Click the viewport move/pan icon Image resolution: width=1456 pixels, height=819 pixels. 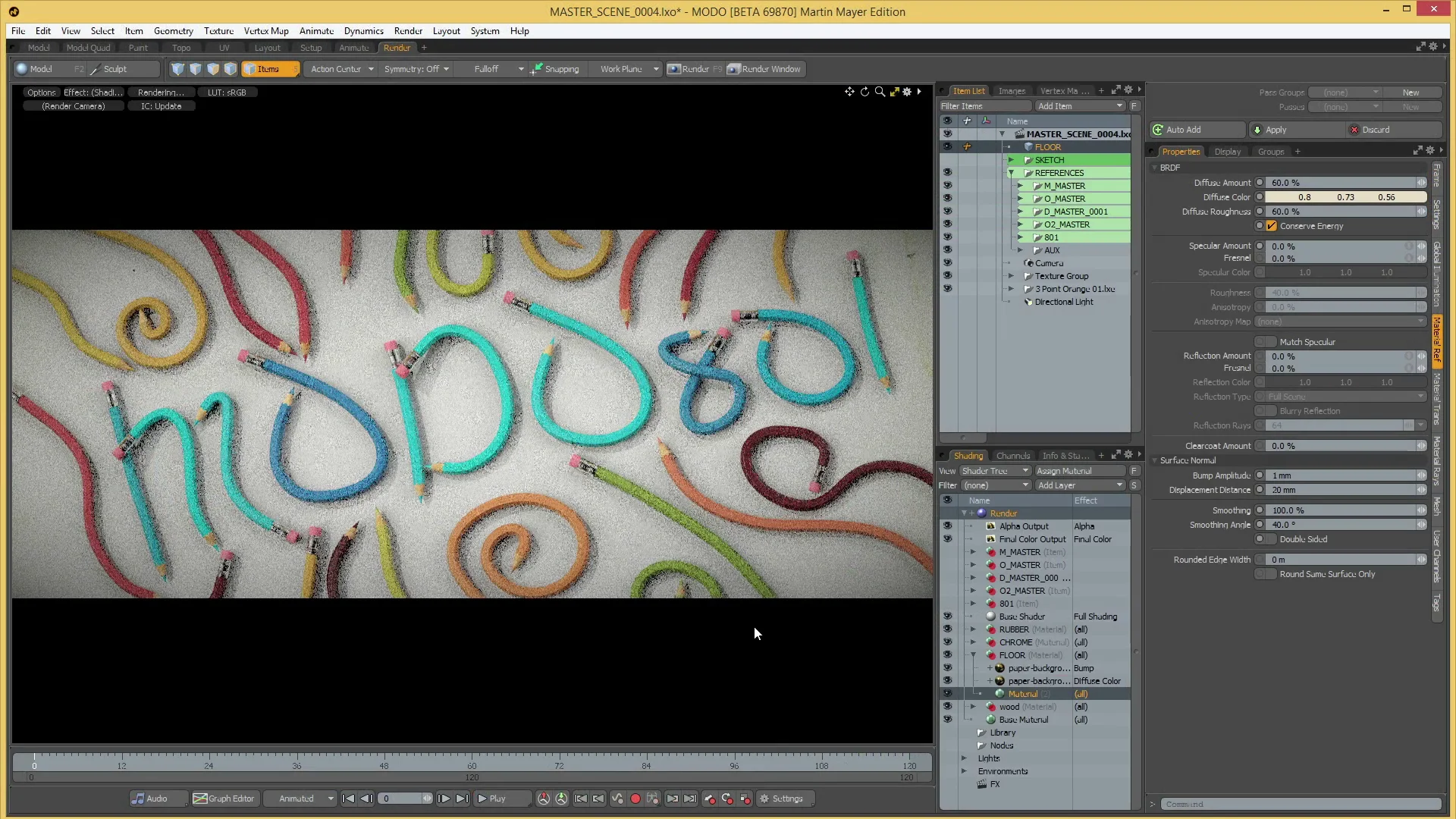pos(849,92)
